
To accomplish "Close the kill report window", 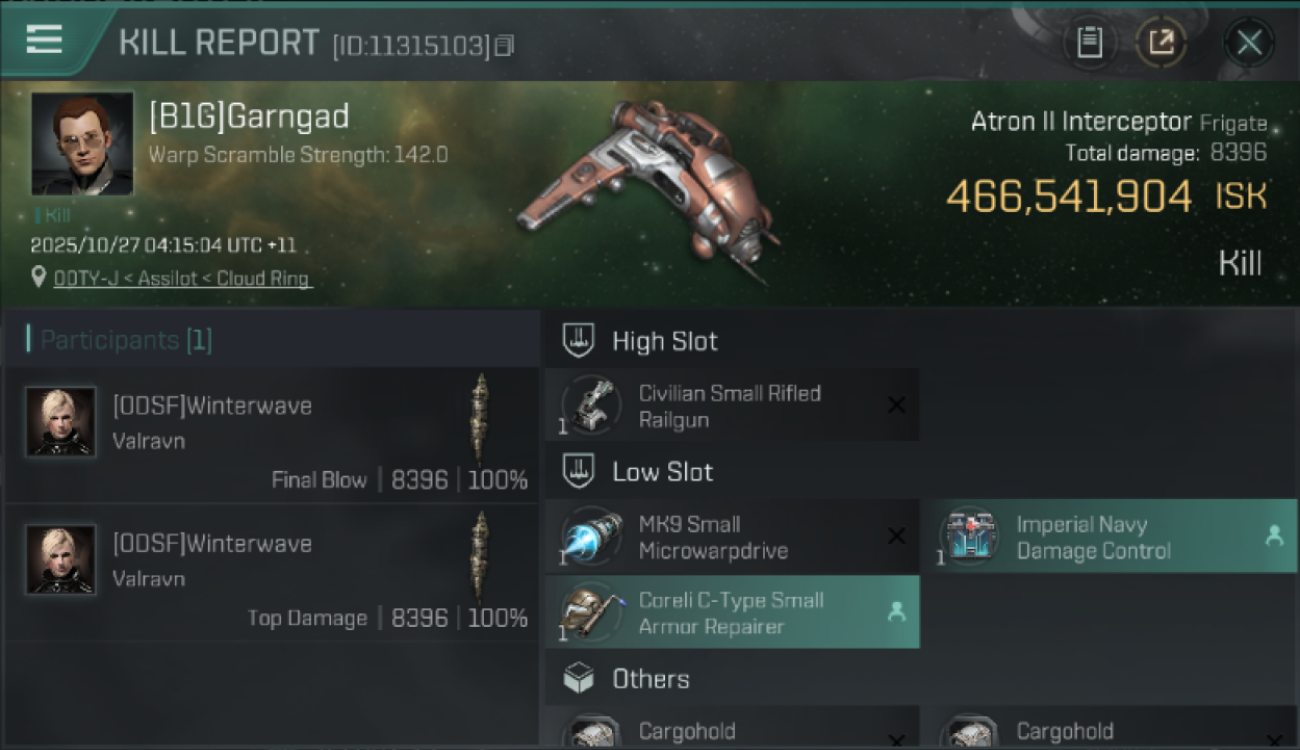I will point(1249,43).
